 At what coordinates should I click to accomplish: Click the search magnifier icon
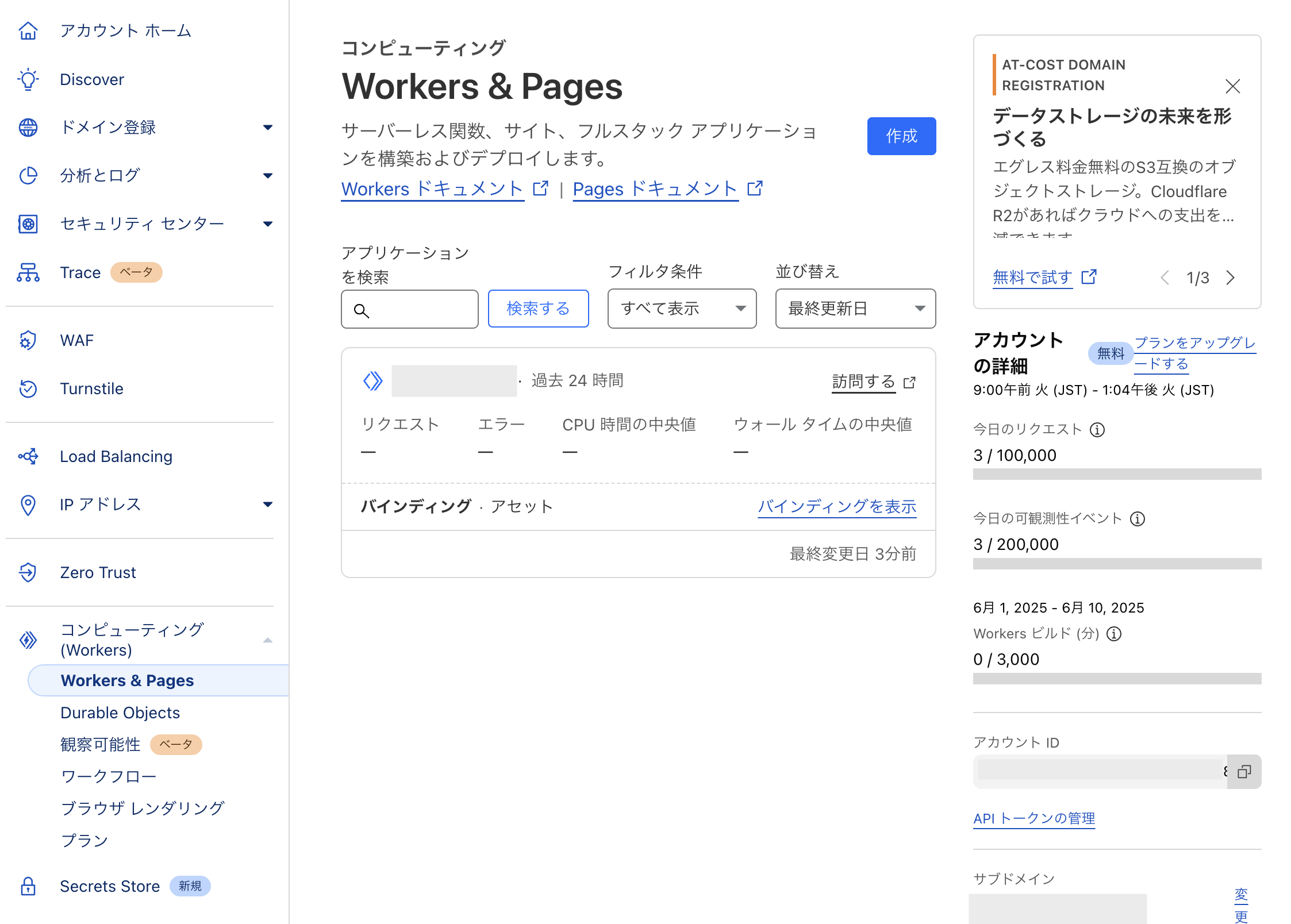361,310
